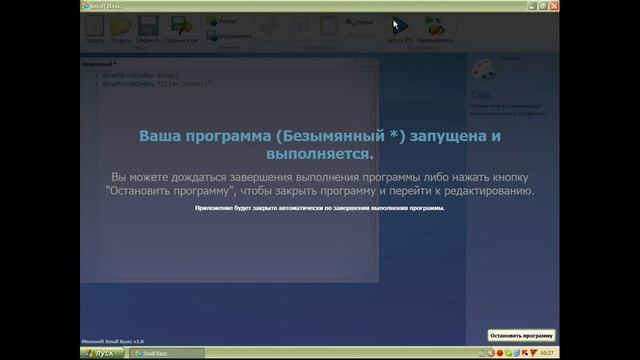The width and height of the screenshot is (640, 360).
Task: Click the dimmed Paste clipboard icon
Action: point(328,26)
